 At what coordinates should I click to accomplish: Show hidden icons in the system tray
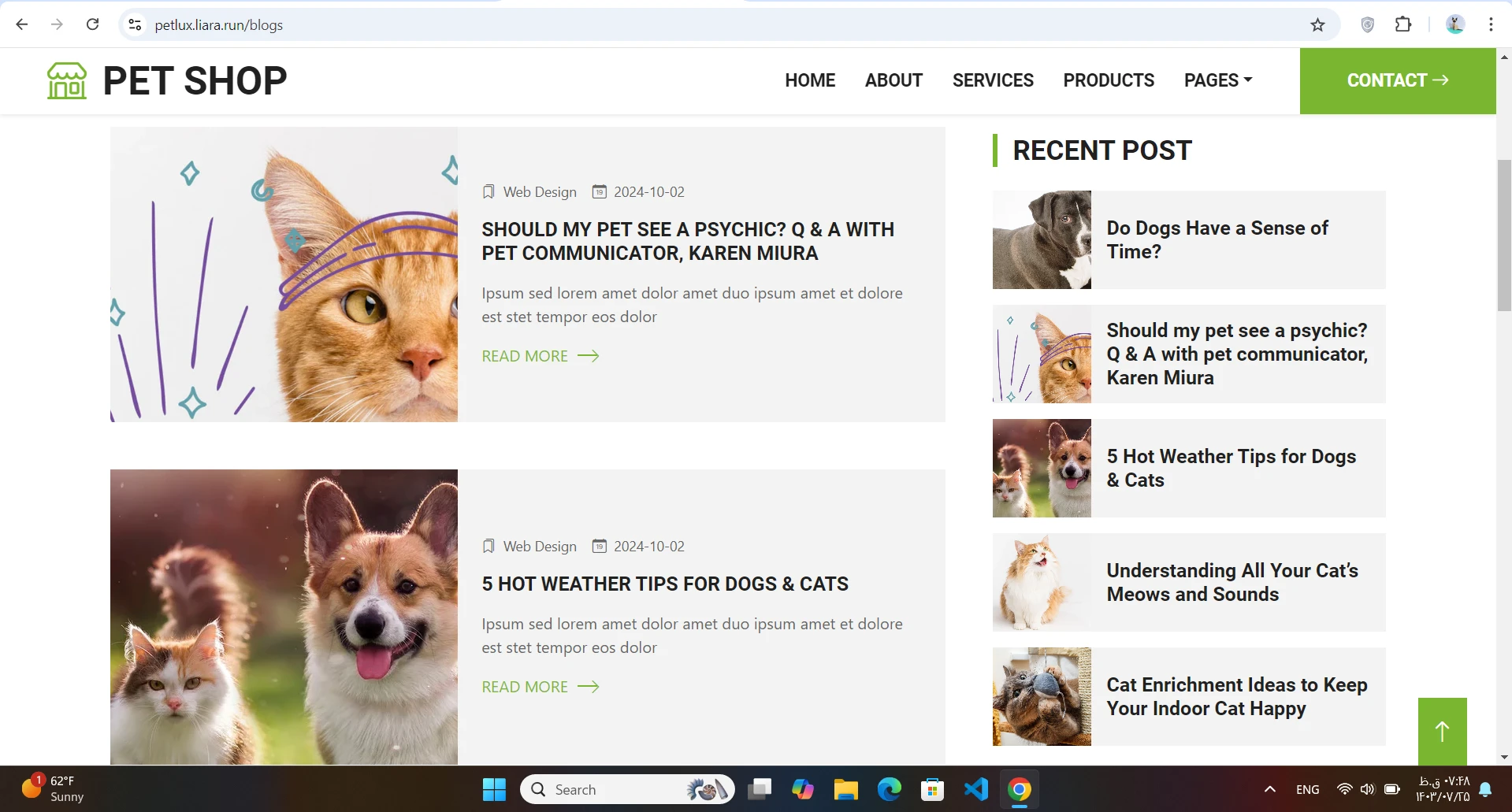coord(1269,789)
